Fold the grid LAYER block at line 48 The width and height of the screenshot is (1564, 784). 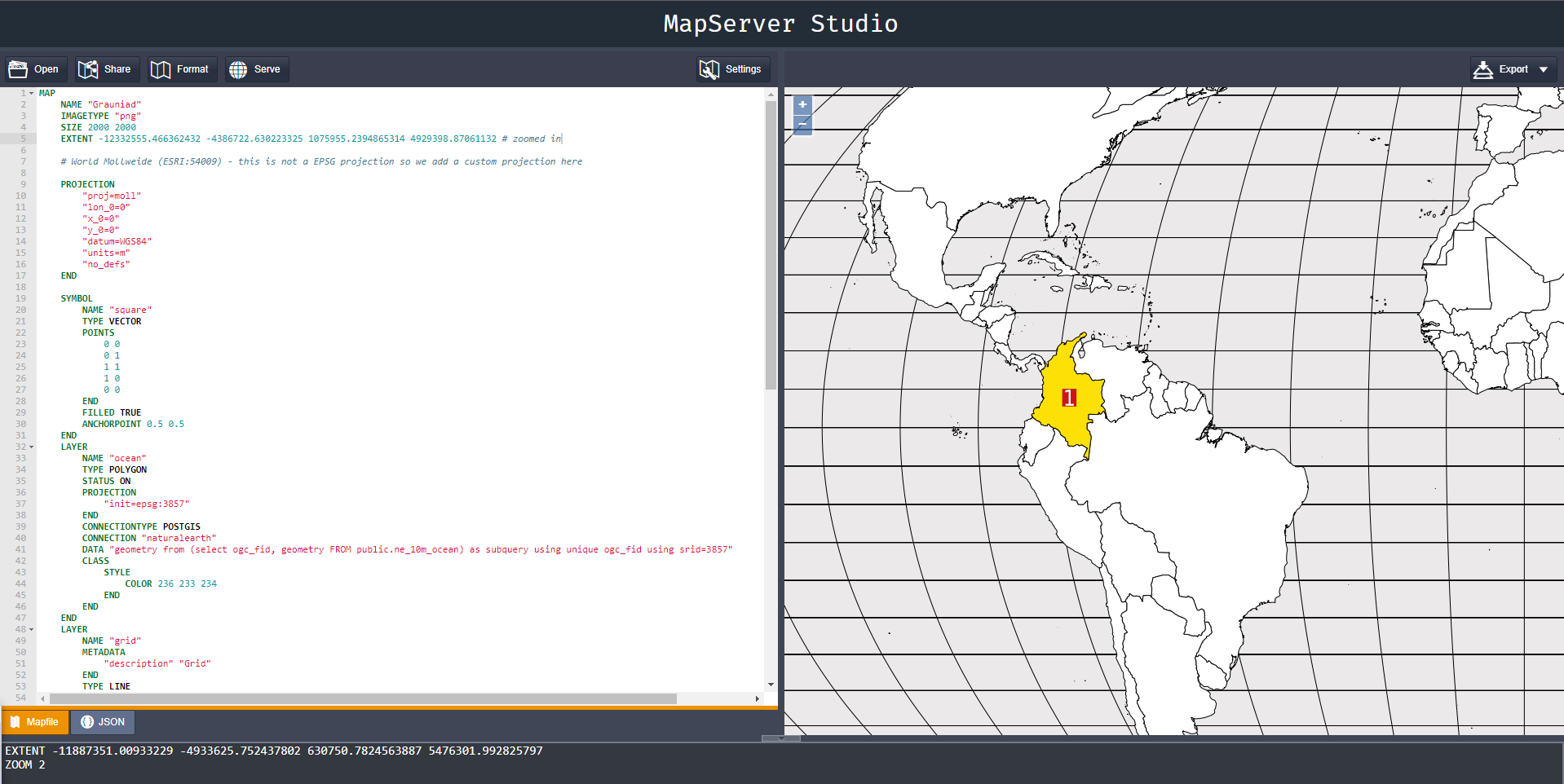pyautogui.click(x=32, y=629)
